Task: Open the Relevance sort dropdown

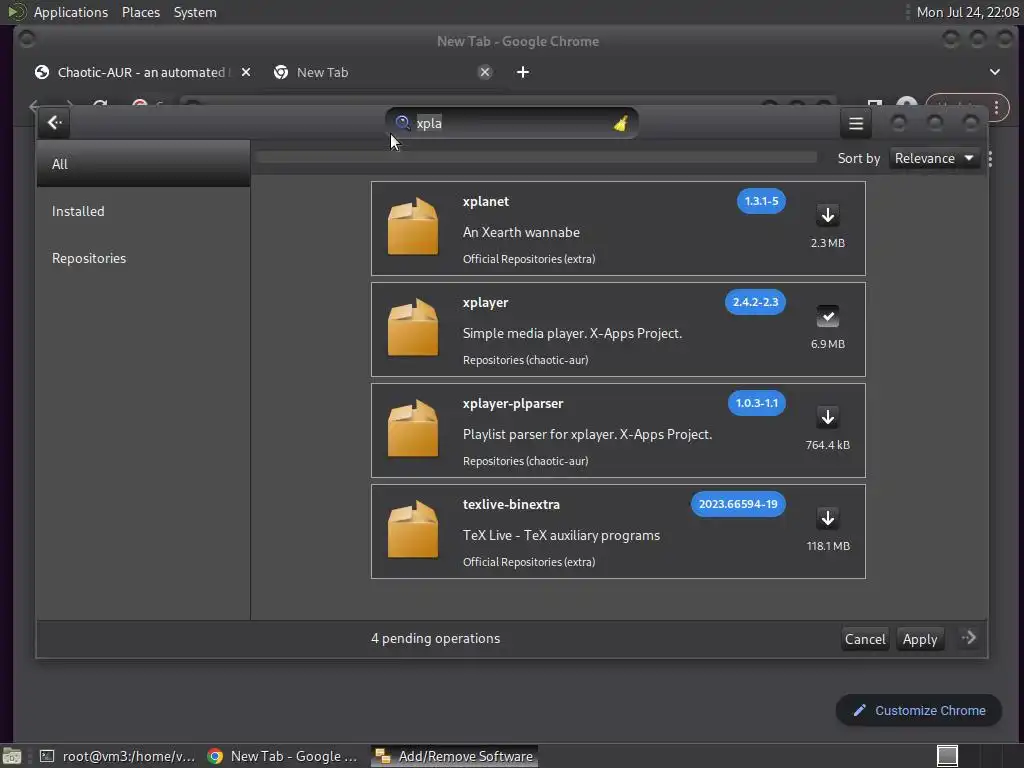Action: coord(934,159)
